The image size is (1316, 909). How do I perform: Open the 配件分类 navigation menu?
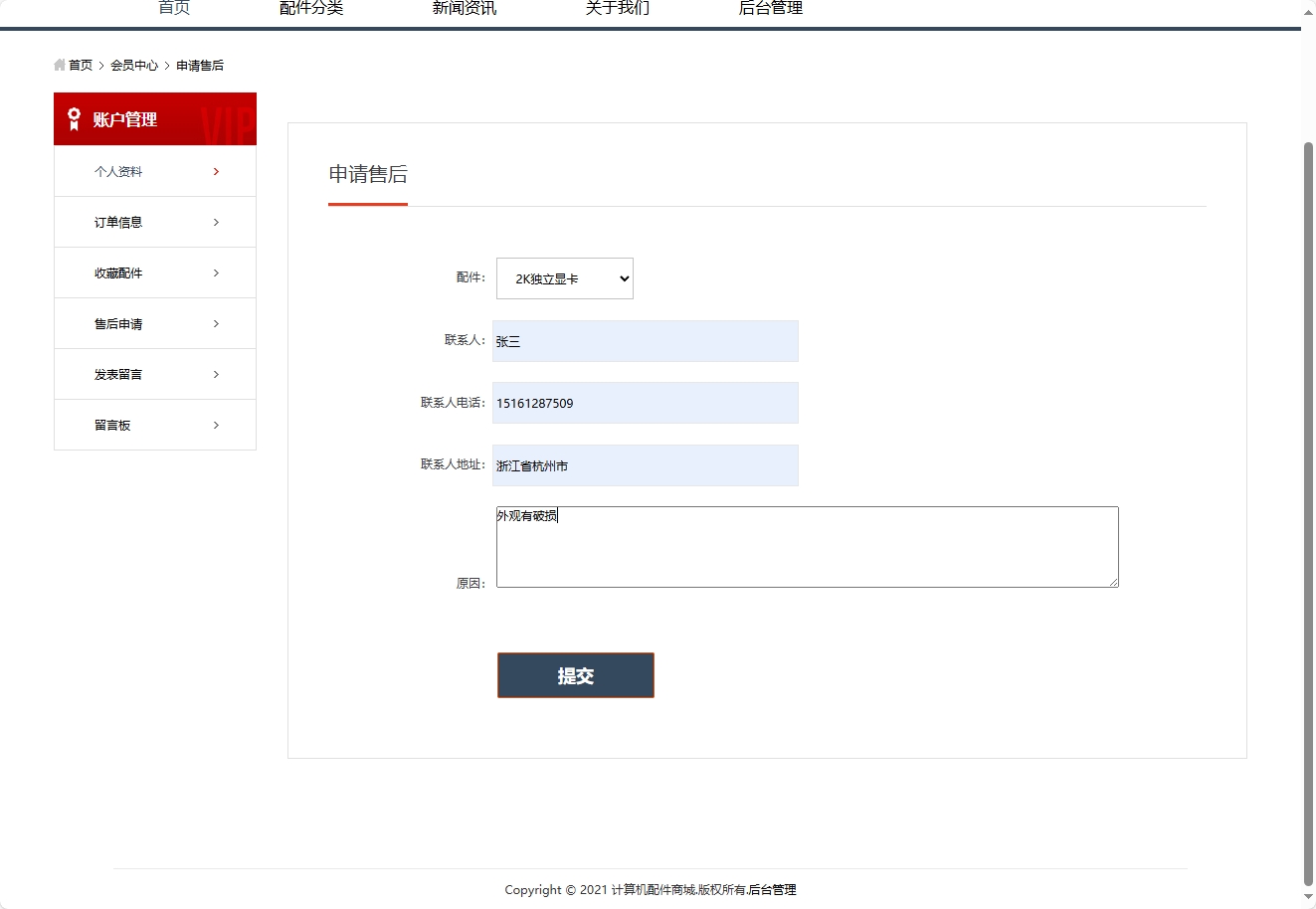point(311,7)
